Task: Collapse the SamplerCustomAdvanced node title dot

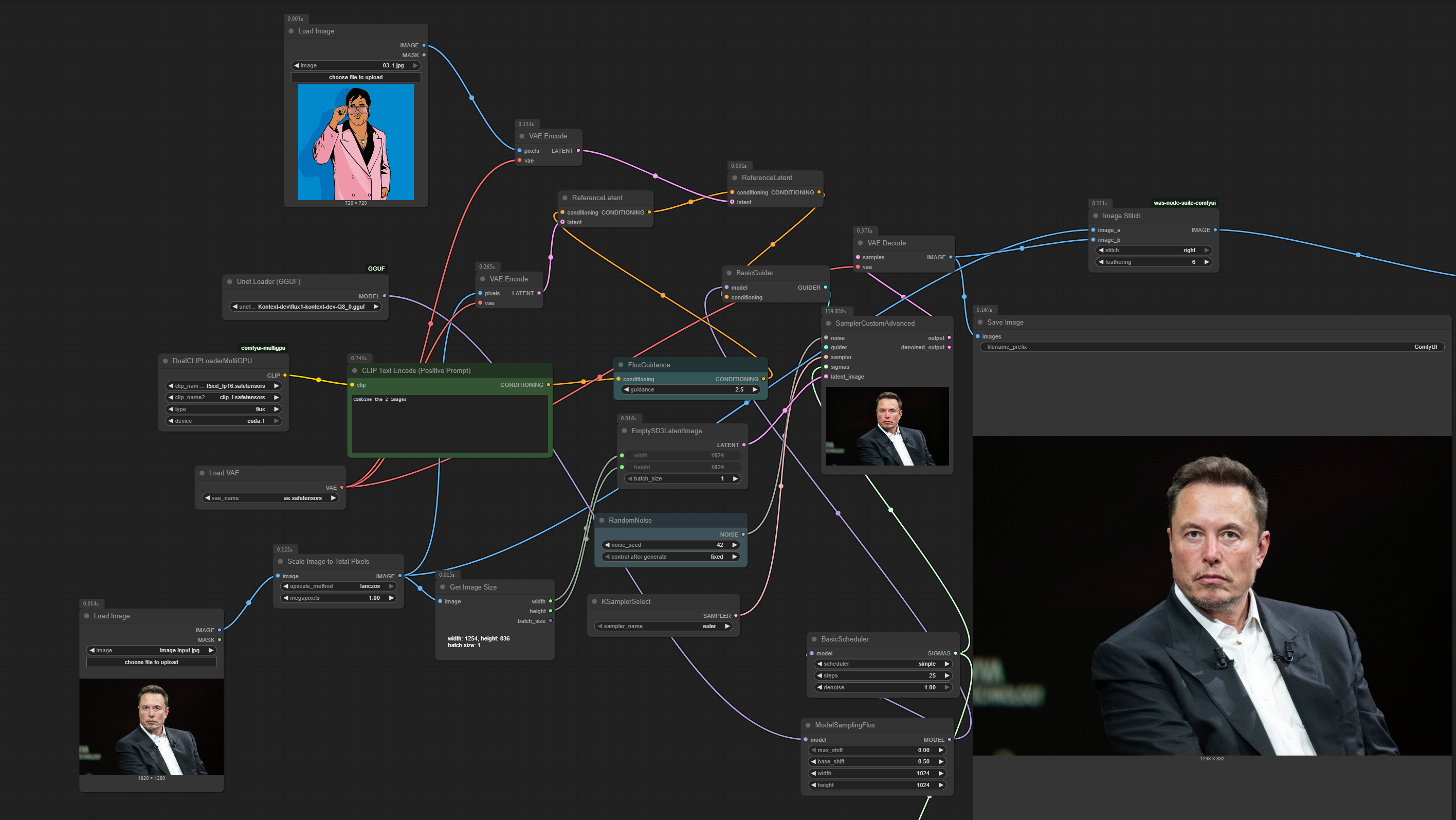Action: pyautogui.click(x=829, y=324)
